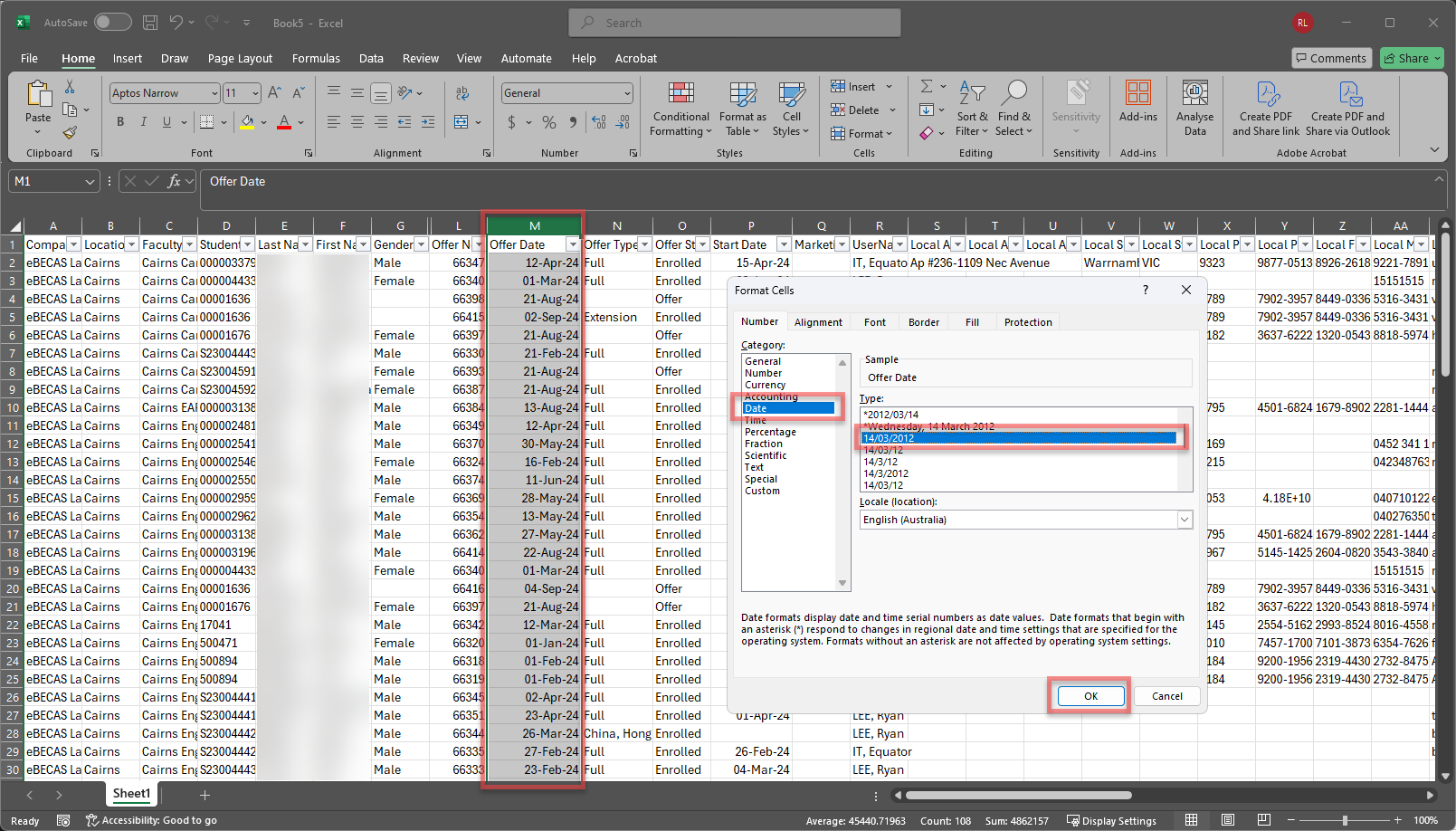Toggle Italic formatting button
1456x831 pixels.
pyautogui.click(x=143, y=122)
